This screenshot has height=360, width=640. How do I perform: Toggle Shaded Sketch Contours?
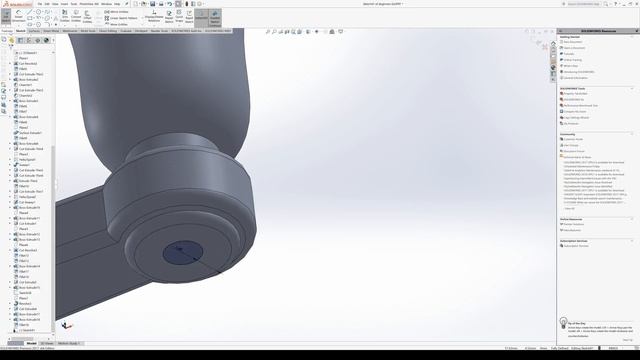click(x=215, y=17)
